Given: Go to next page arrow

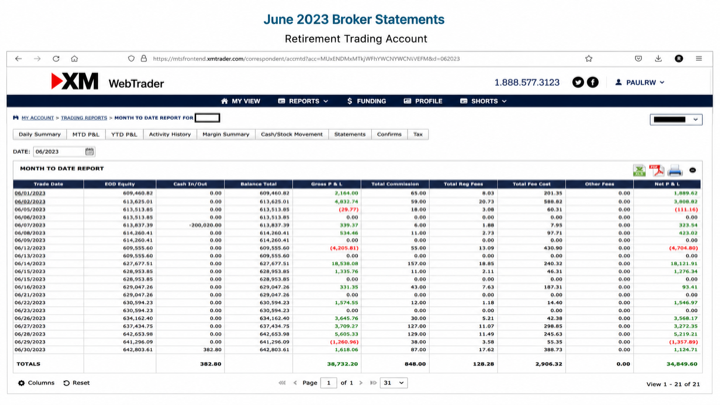Looking at the screenshot, I should click(x=361, y=383).
